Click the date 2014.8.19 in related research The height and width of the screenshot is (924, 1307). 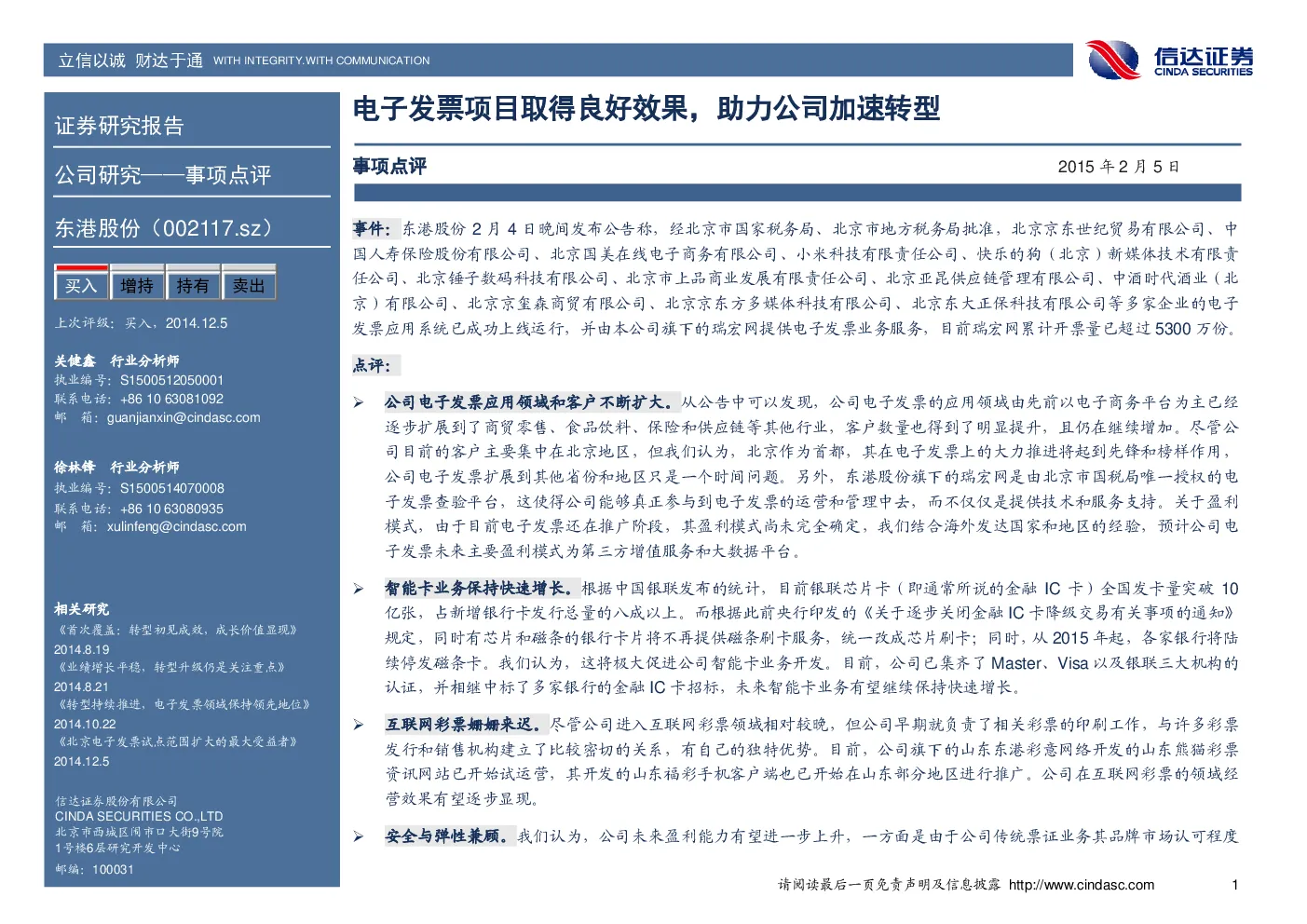81,650
